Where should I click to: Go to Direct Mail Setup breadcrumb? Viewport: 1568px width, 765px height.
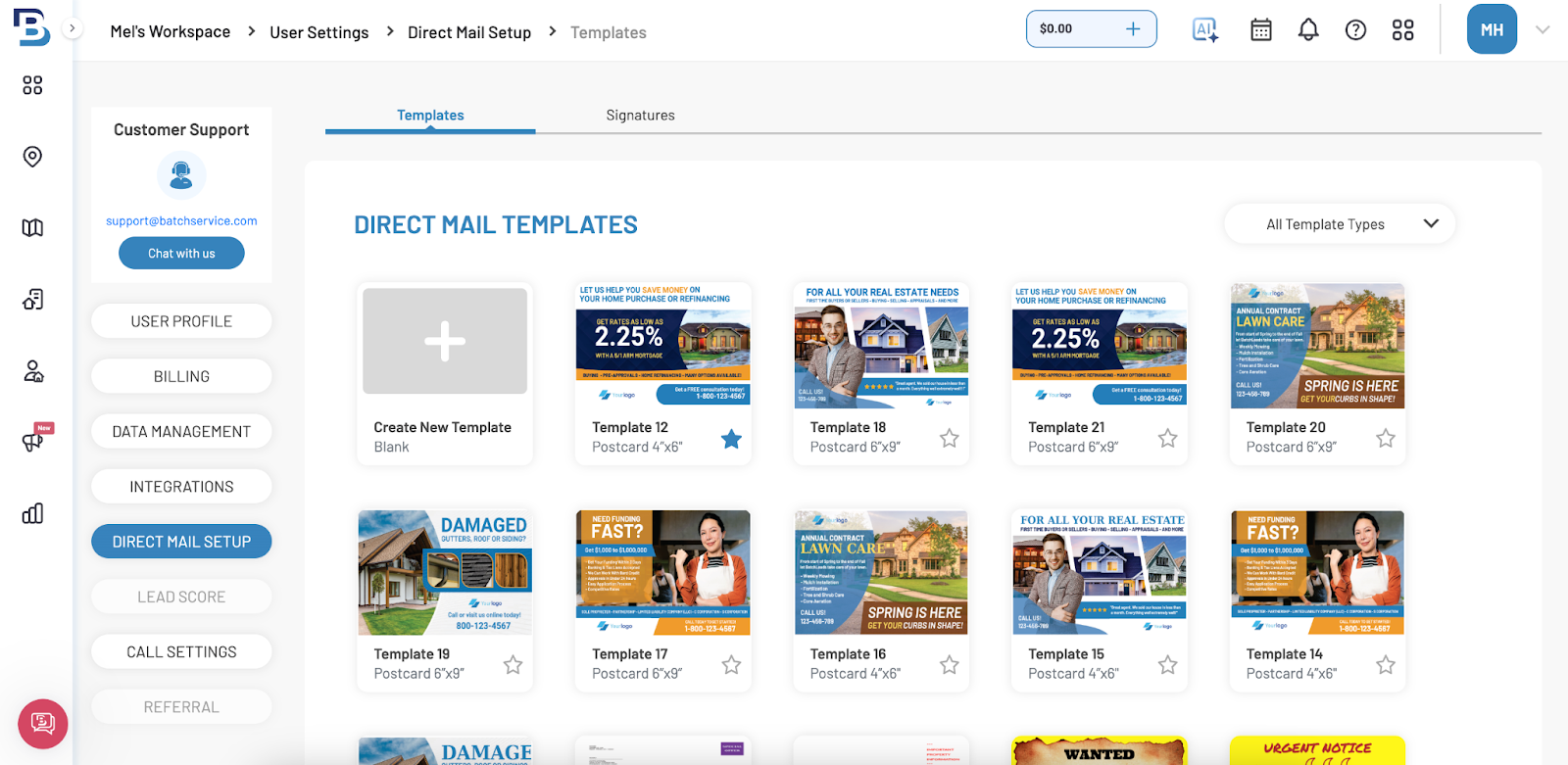(x=469, y=32)
